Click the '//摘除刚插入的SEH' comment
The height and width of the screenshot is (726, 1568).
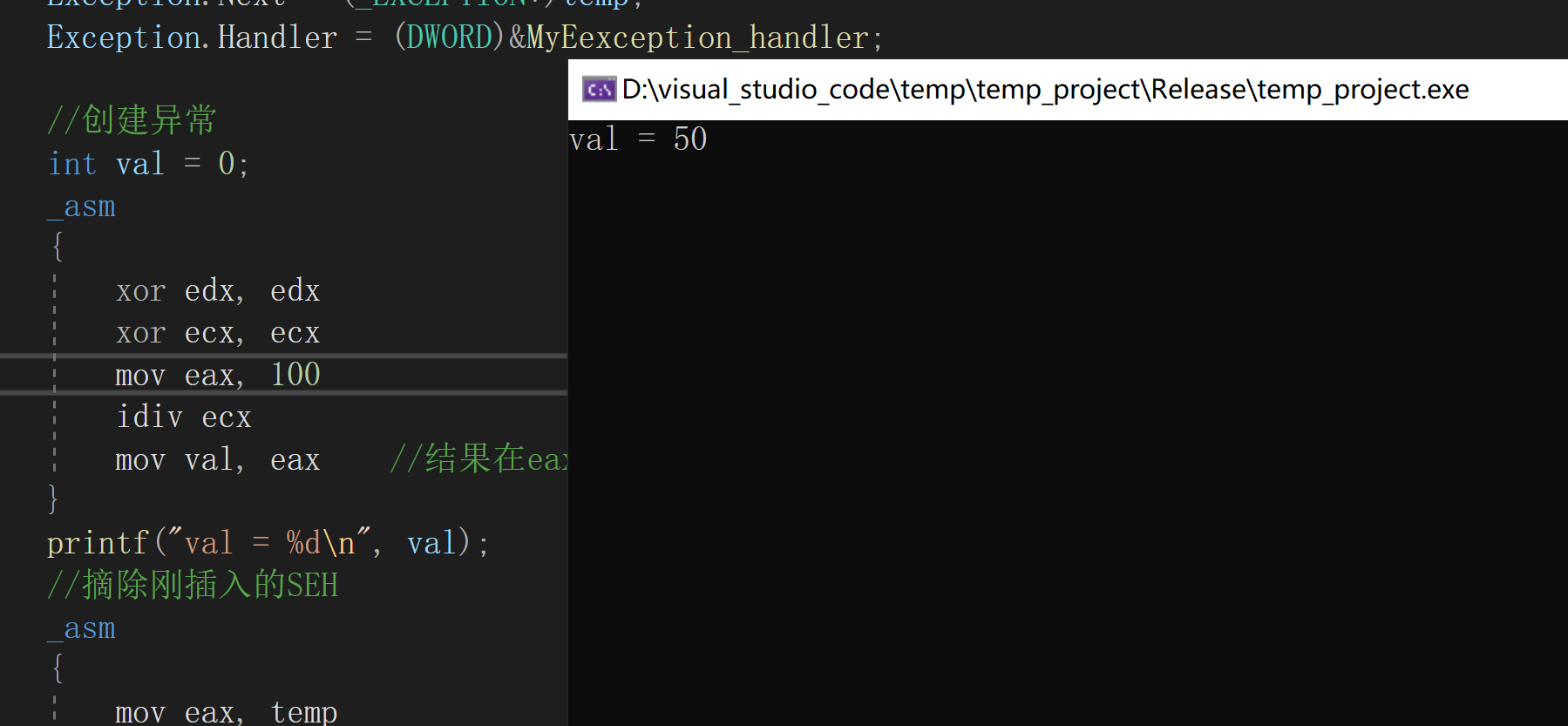pyautogui.click(x=193, y=585)
